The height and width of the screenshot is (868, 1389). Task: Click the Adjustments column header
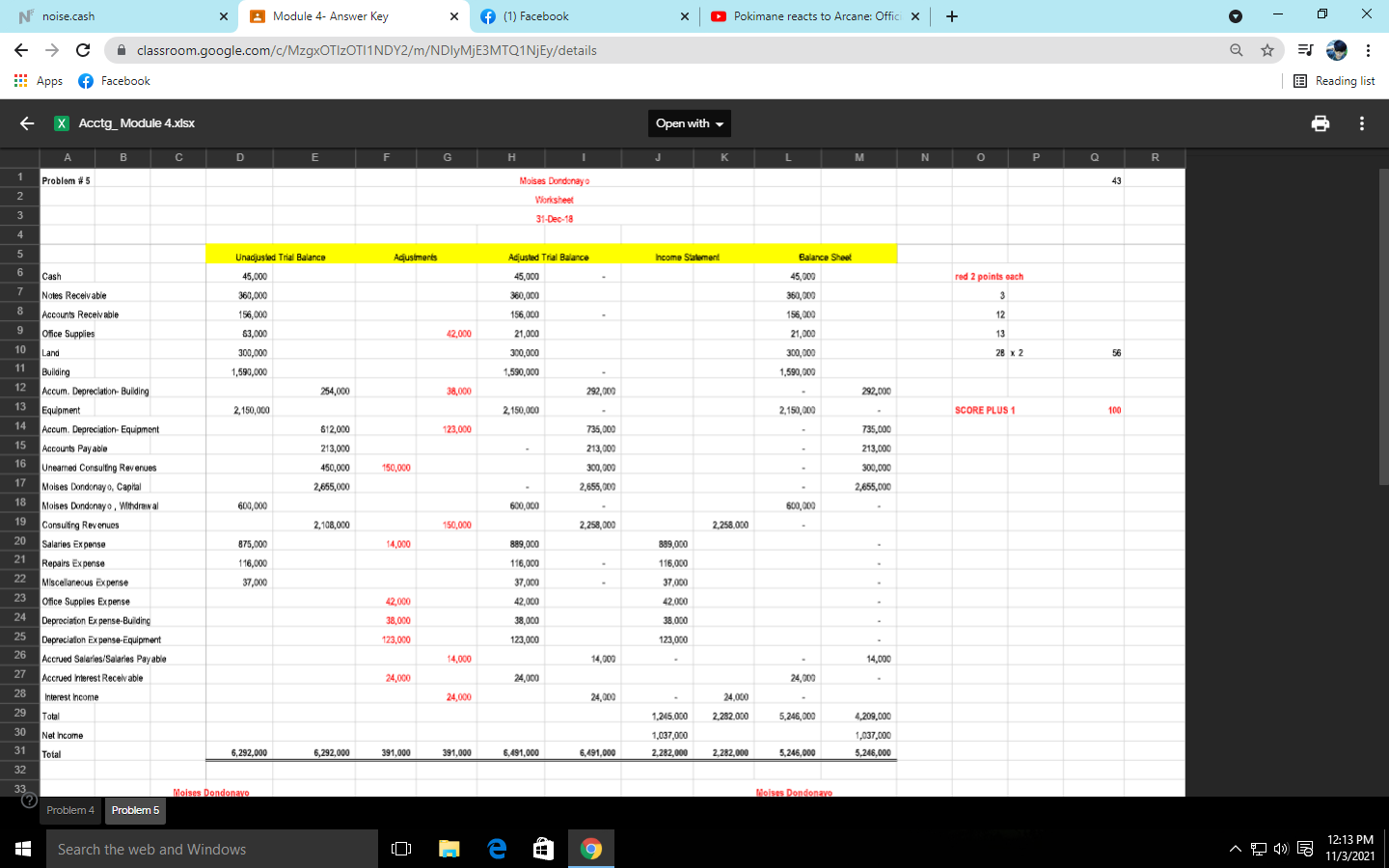[x=416, y=257]
